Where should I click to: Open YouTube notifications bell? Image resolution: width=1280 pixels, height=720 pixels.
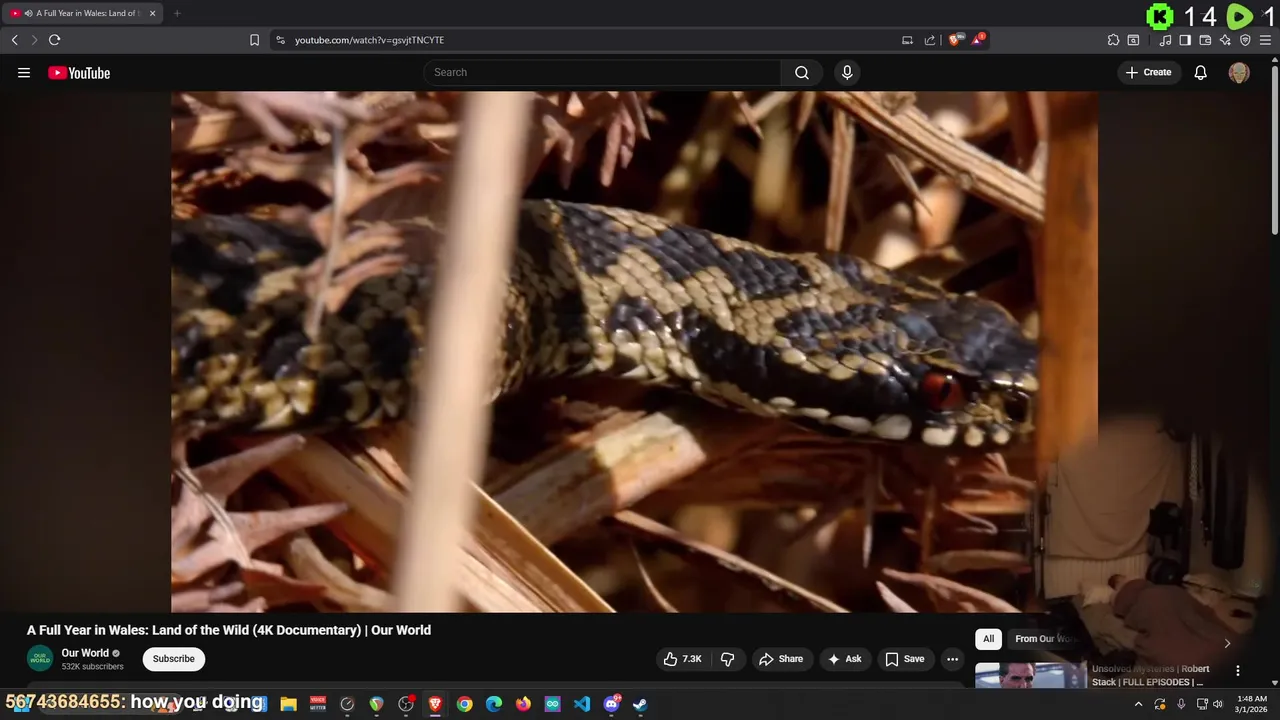pos(1201,72)
